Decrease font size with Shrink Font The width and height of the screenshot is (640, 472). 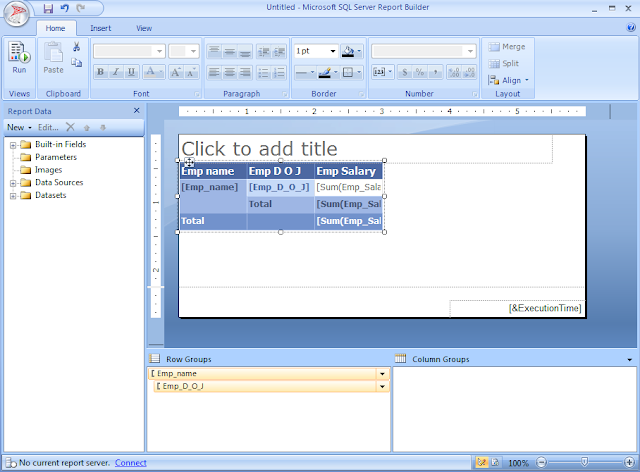tap(191, 72)
